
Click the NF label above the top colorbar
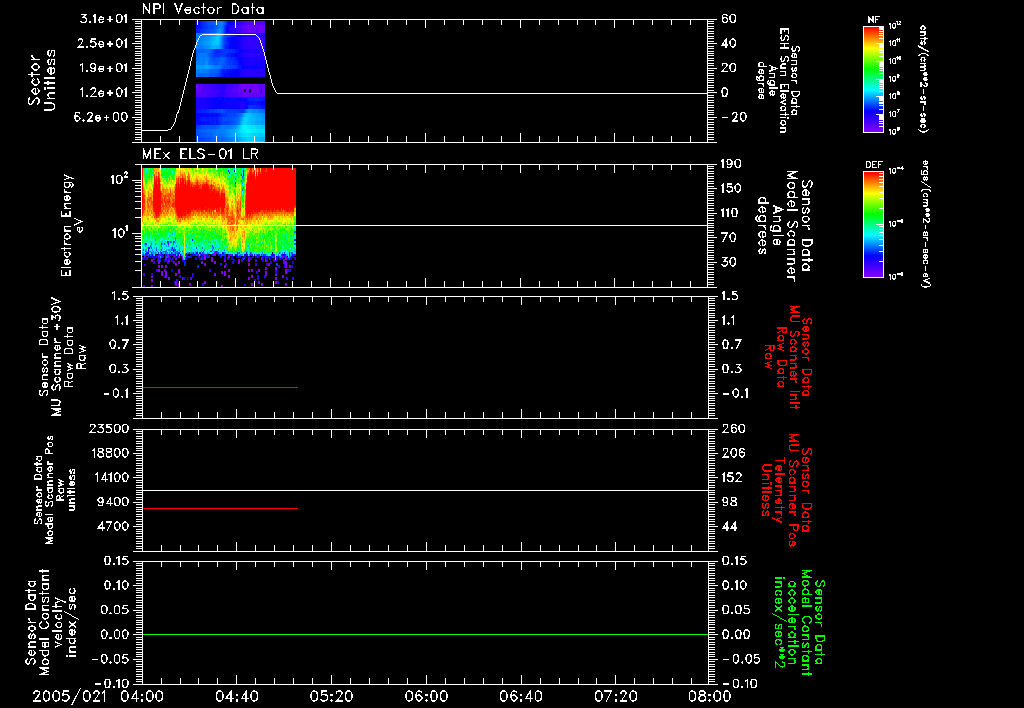click(873, 20)
